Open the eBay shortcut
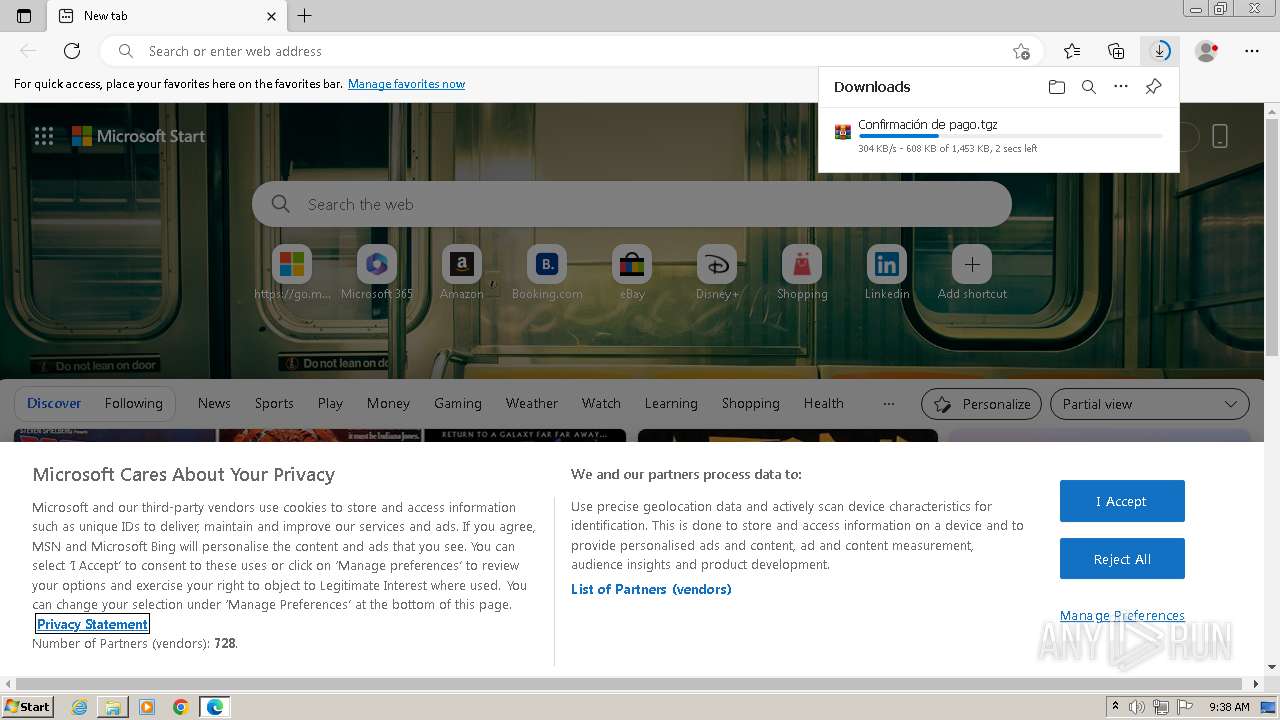Viewport: 1280px width, 720px height. [632, 273]
